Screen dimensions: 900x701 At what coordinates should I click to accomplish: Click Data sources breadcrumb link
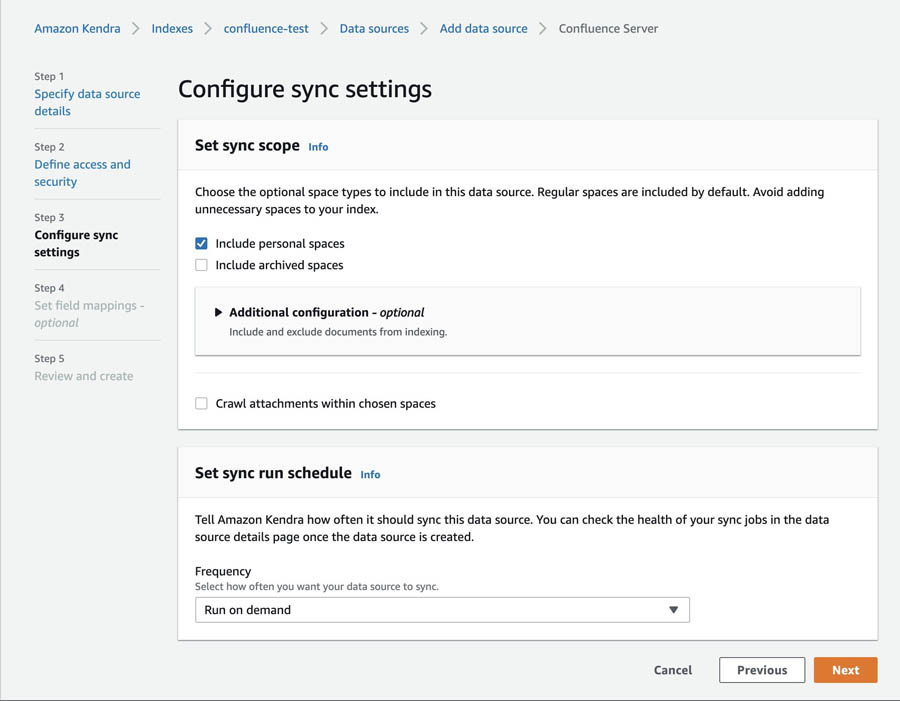[x=374, y=29]
